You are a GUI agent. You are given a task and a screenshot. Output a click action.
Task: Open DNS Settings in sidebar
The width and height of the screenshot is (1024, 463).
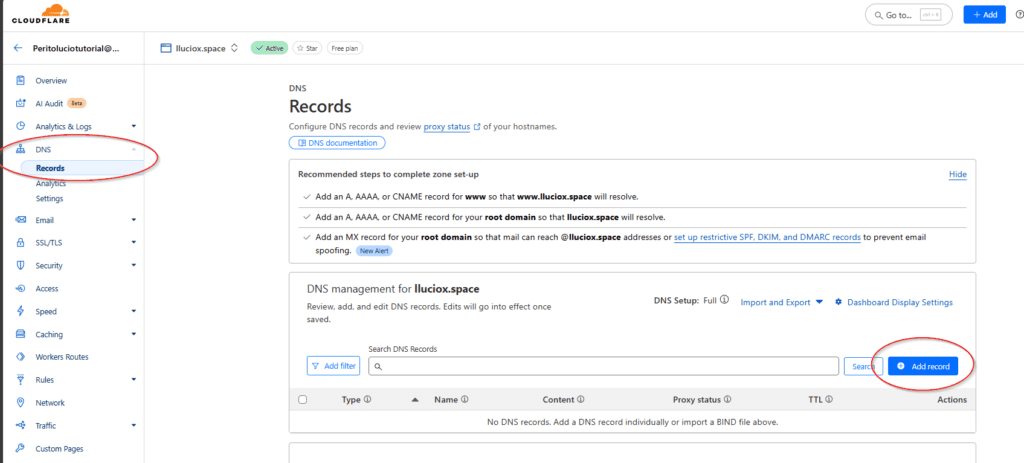[x=49, y=198]
